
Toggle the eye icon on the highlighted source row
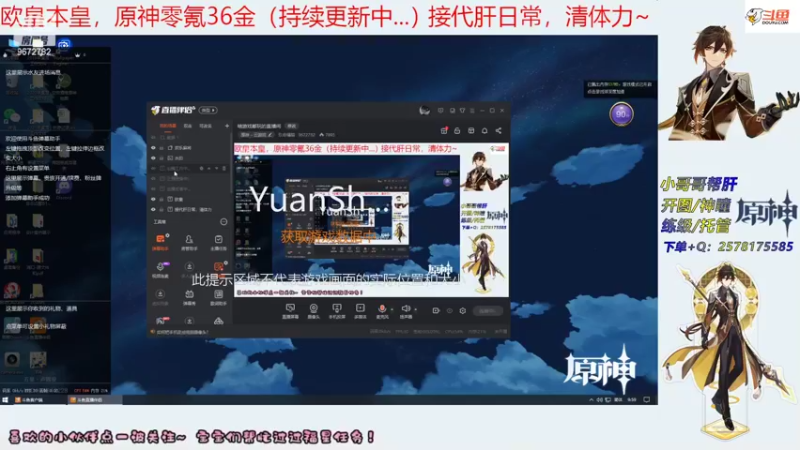153,168
